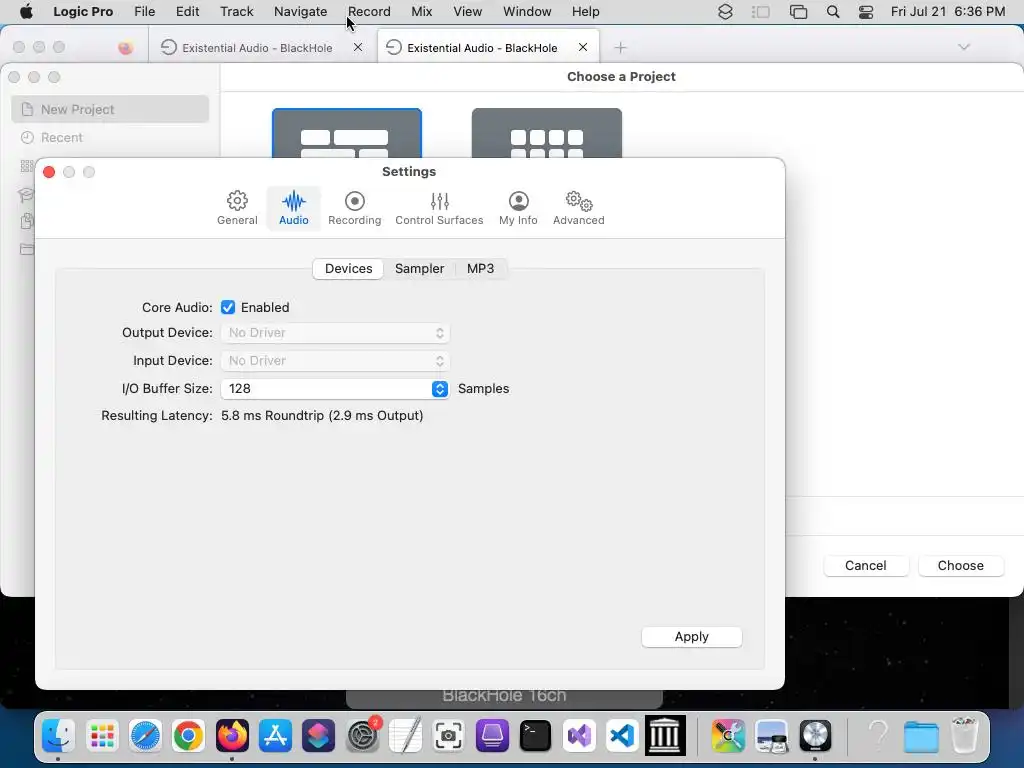
Task: Click the Stage Manager menu bar icon
Action: 760,12
